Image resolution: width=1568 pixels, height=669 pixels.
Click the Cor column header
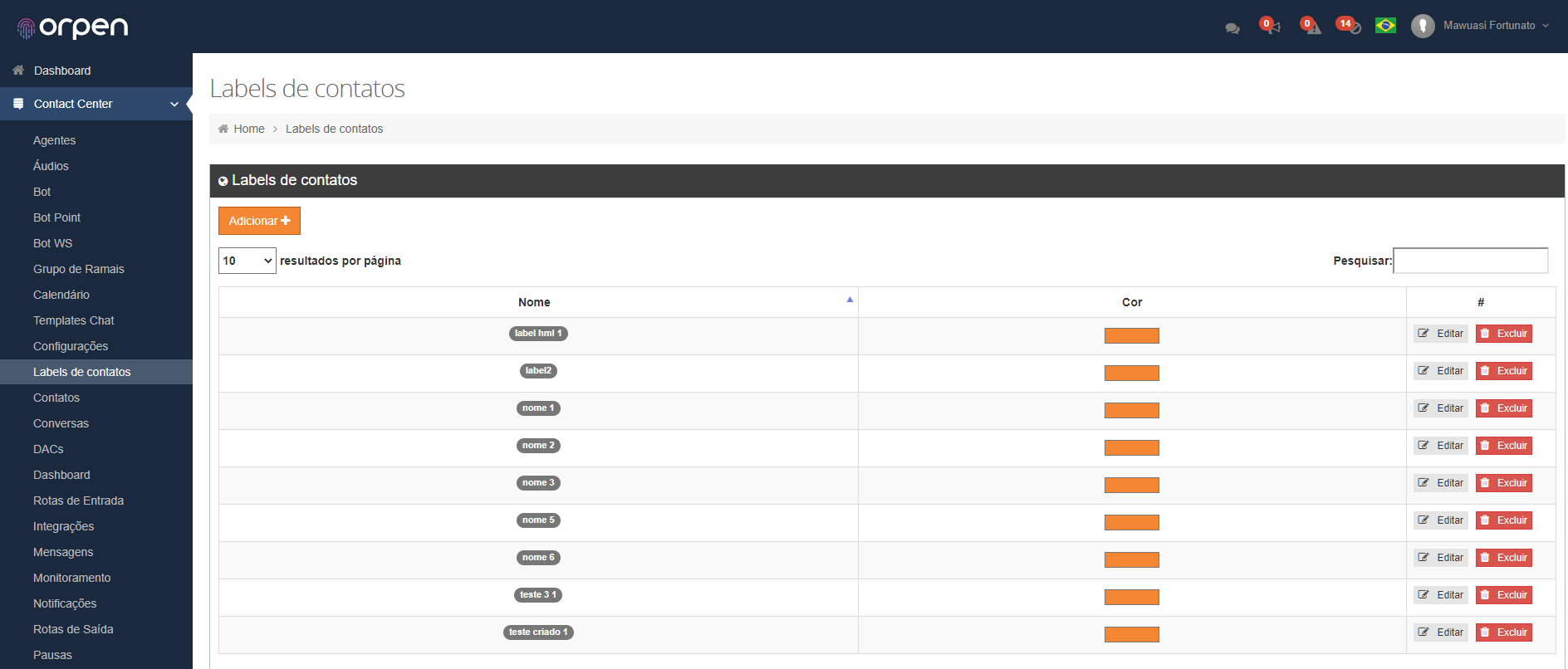click(1132, 302)
